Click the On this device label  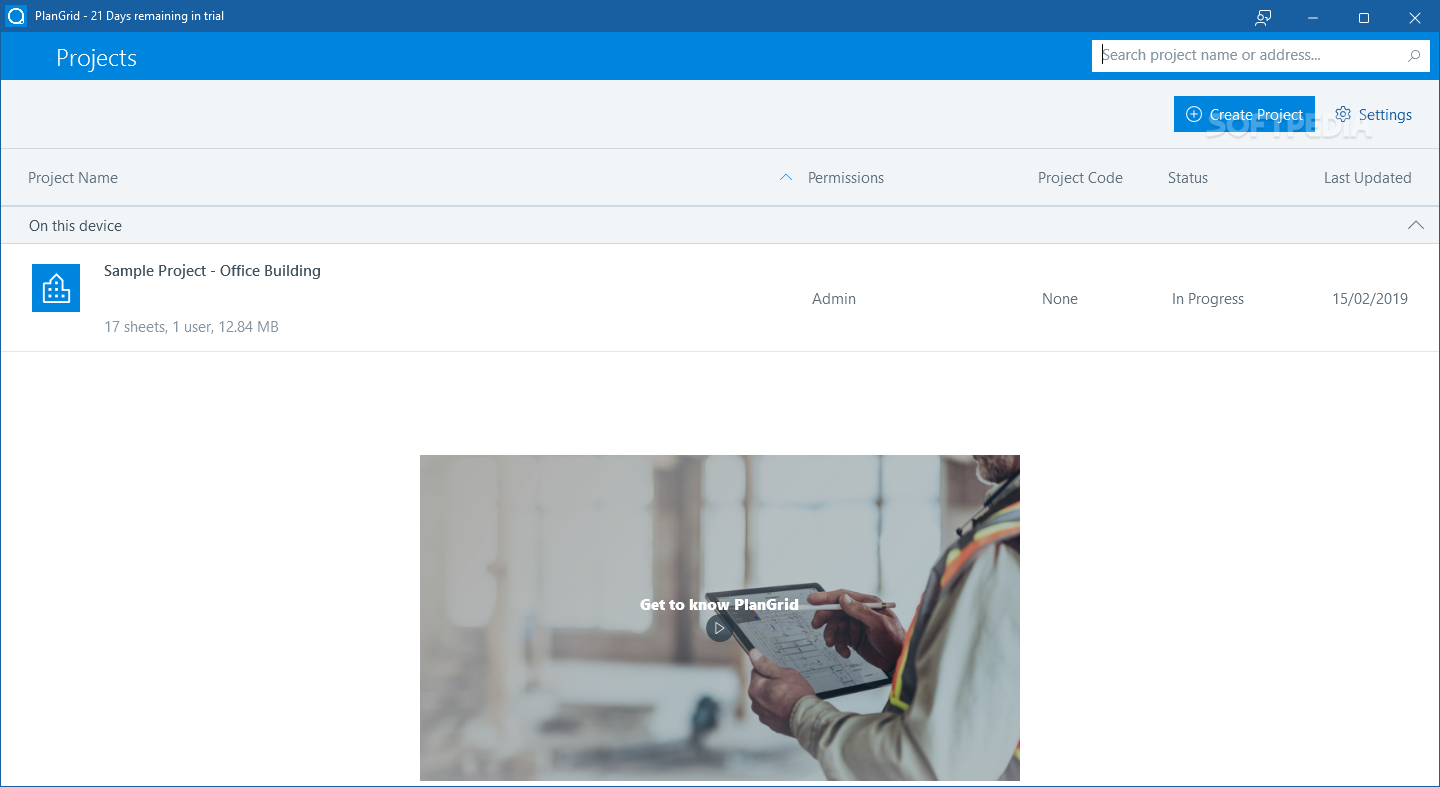(75, 226)
